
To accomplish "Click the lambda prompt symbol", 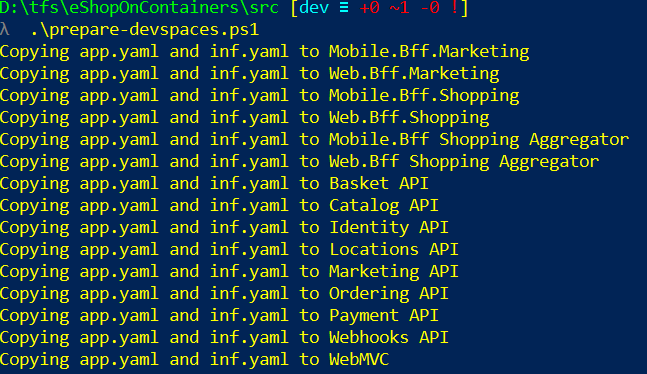I will tap(5, 30).
